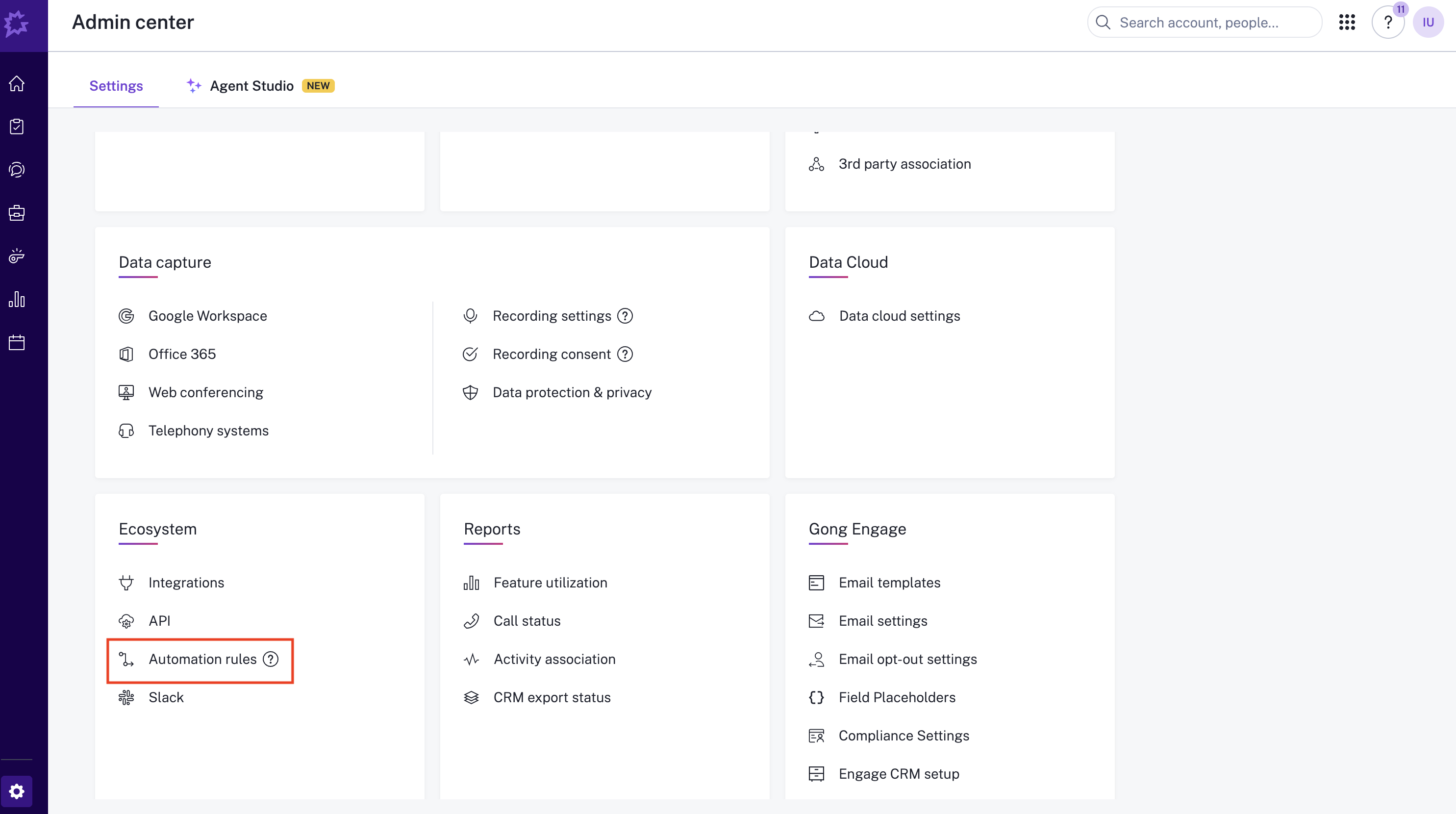1456x814 pixels.
Task: Click the Ecosystem section heading
Action: pyautogui.click(x=158, y=529)
